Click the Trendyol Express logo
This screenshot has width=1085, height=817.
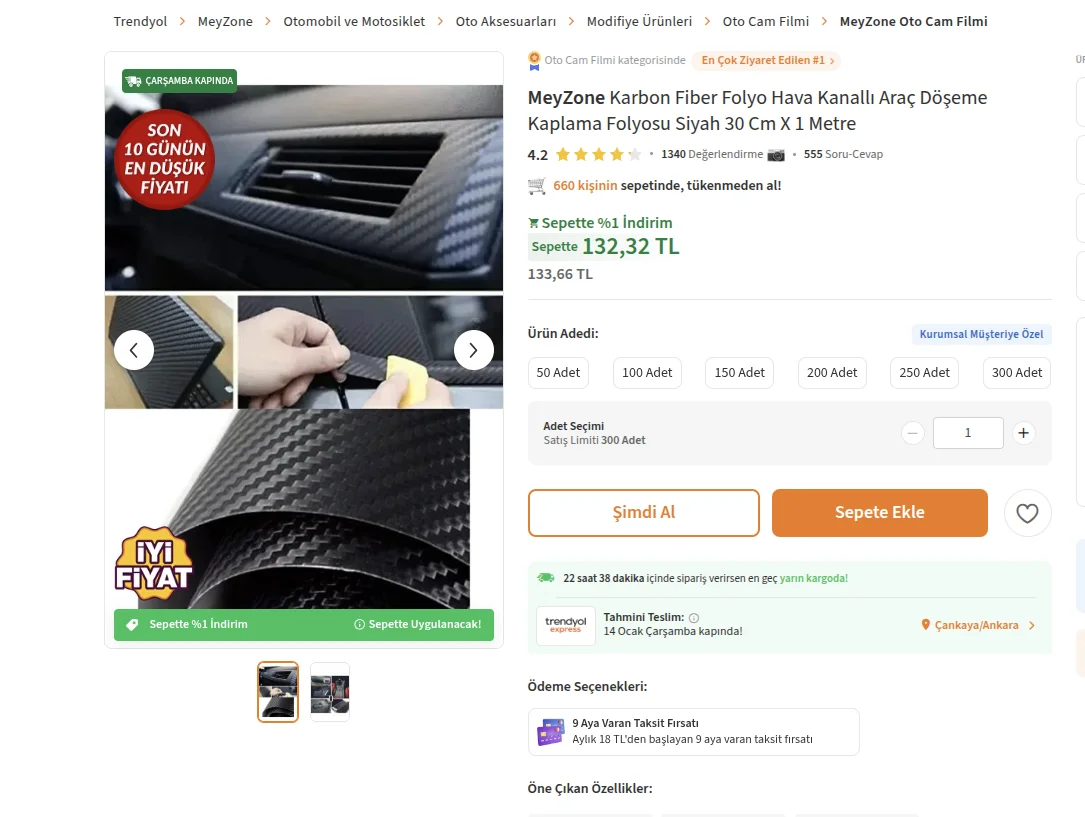565,625
